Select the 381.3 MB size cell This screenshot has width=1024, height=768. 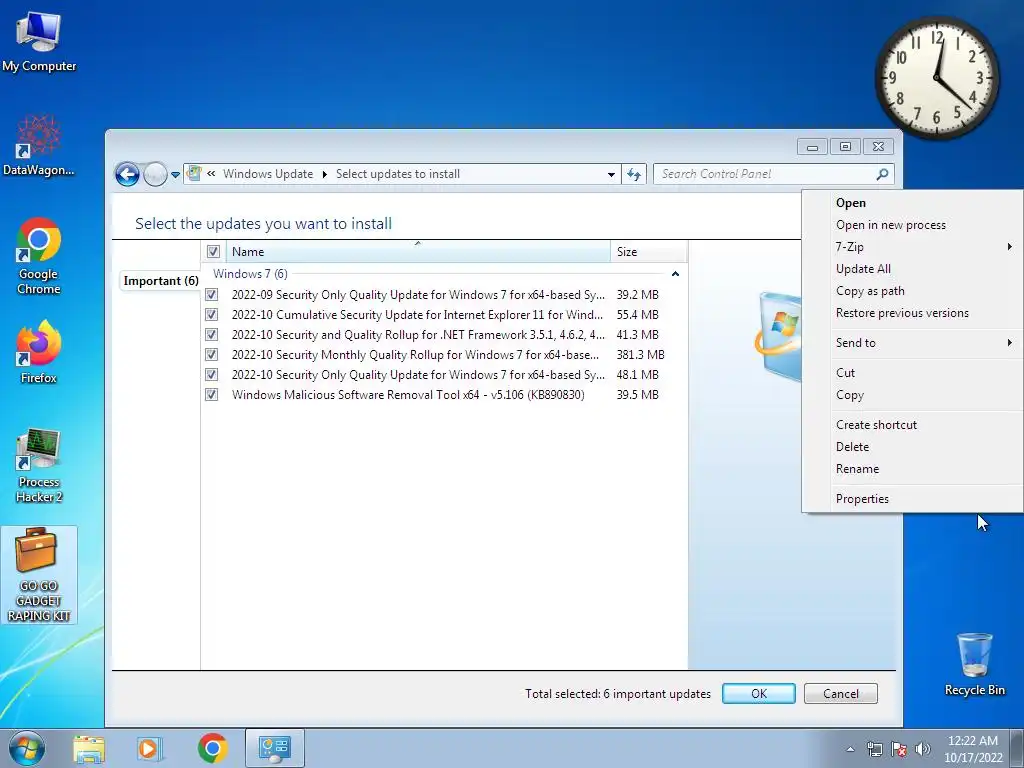(x=640, y=355)
